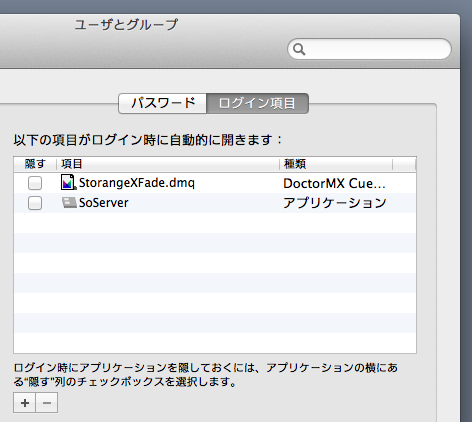This screenshot has height=422, width=472.
Task: Toggle hide checkbox for SoServer
Action: (x=35, y=203)
